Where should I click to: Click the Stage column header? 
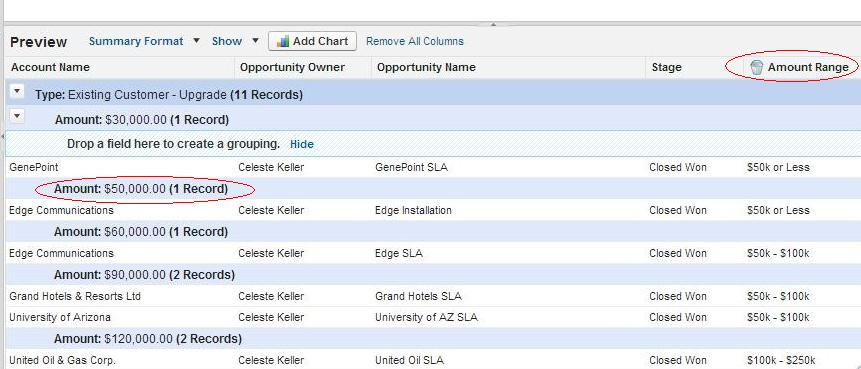pos(666,68)
